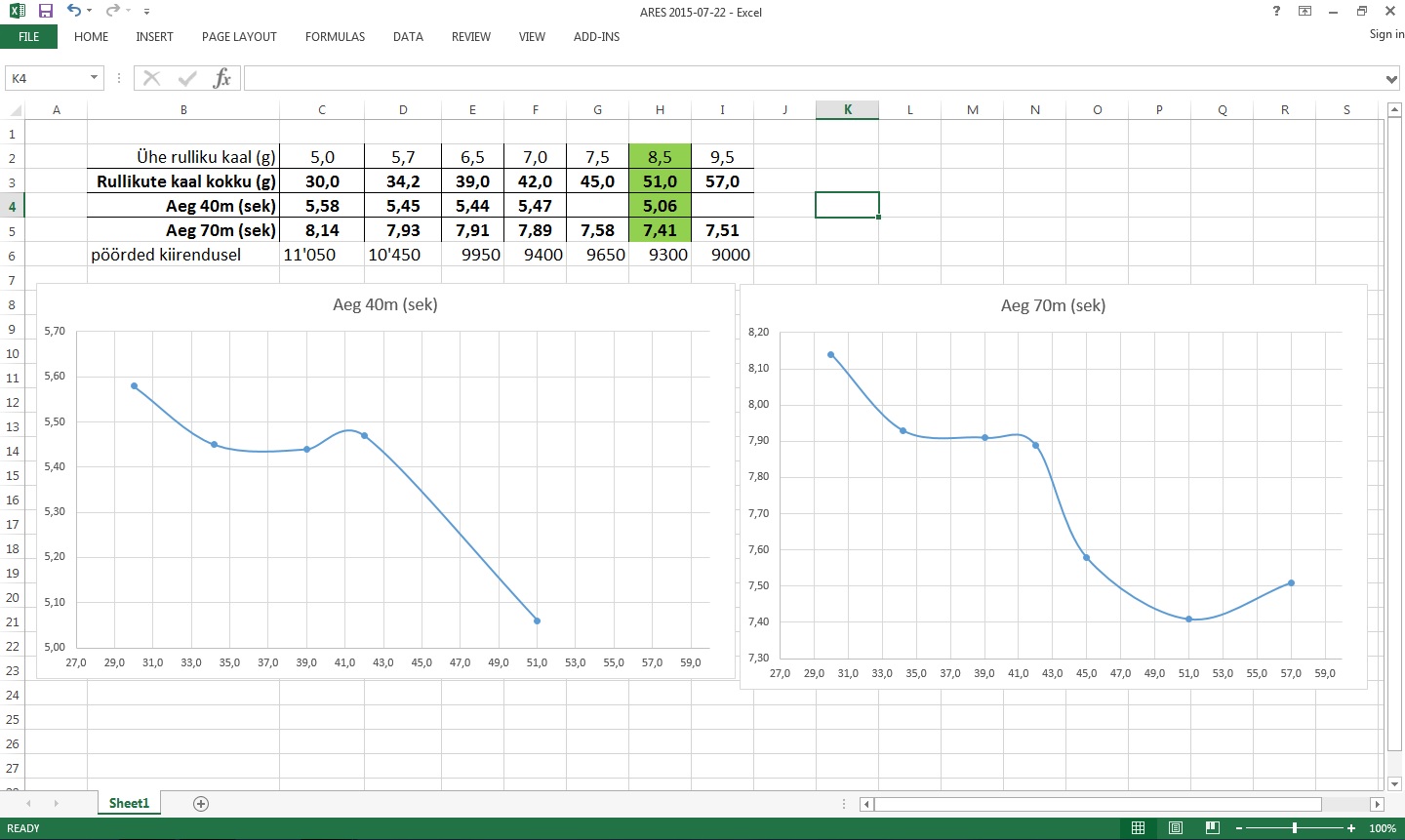
Task: Switch to the PAGE LAYOUT tab
Action: (239, 37)
